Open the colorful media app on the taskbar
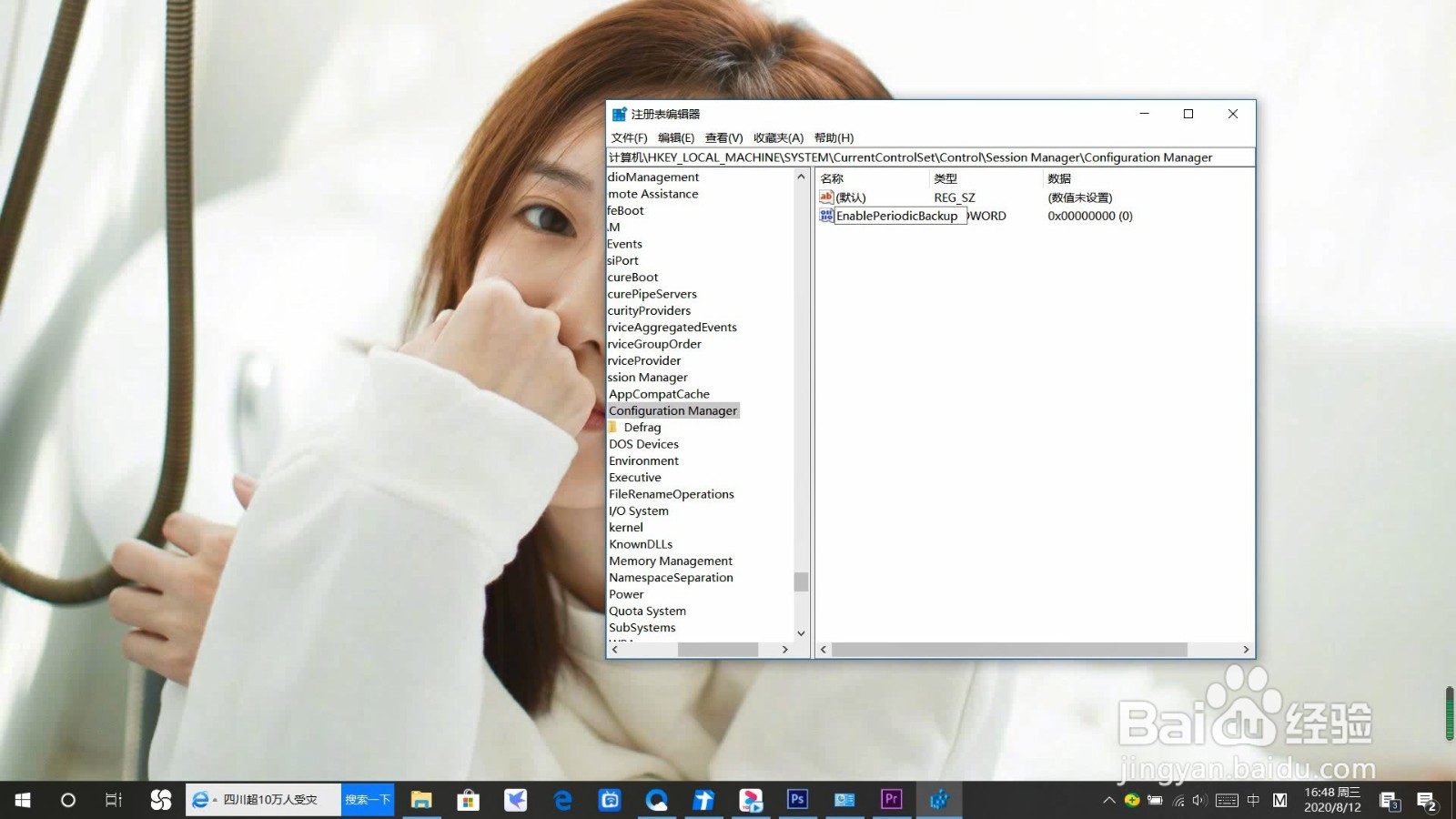 tap(751, 800)
